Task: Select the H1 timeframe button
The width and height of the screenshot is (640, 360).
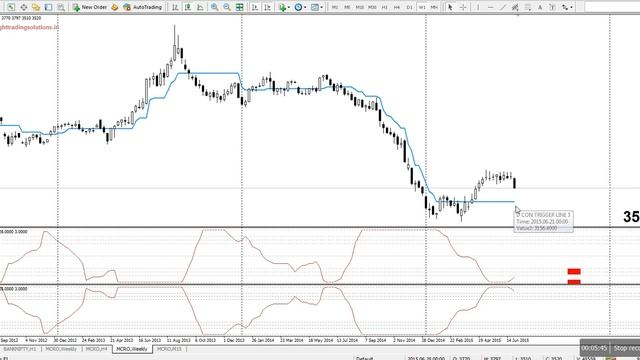Action: pyautogui.click(x=384, y=7)
